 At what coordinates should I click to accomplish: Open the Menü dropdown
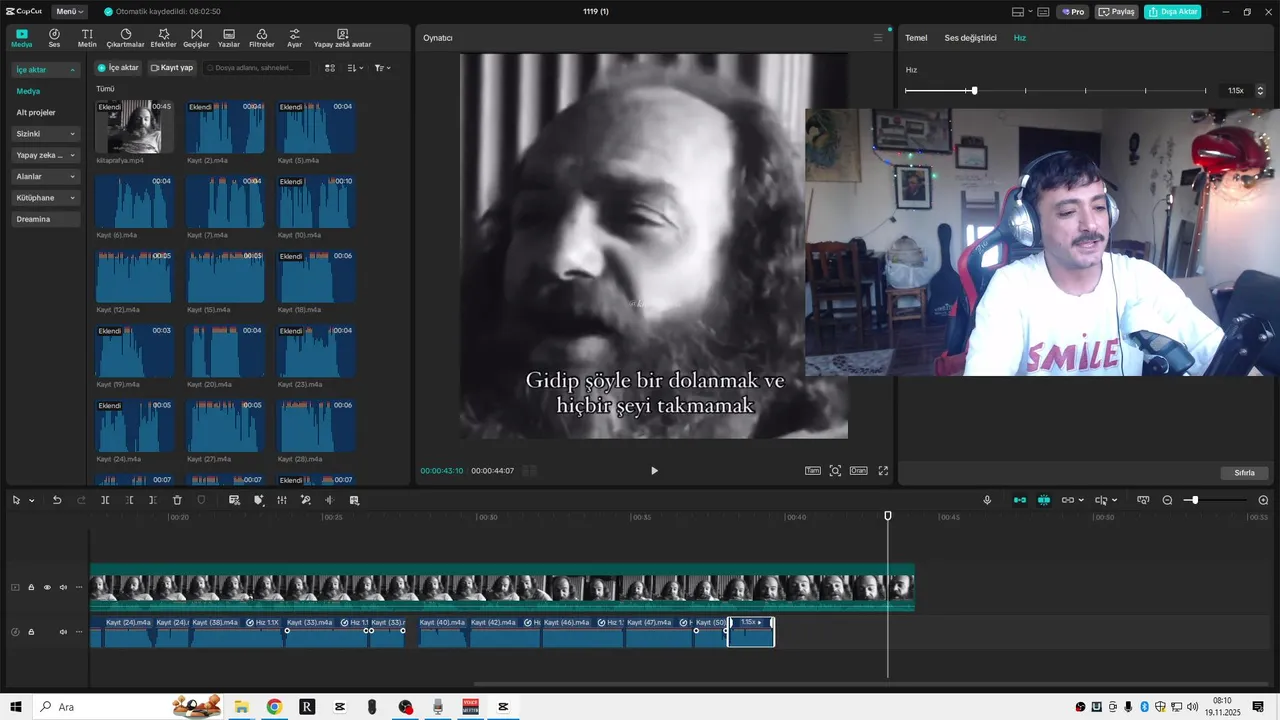pos(70,12)
